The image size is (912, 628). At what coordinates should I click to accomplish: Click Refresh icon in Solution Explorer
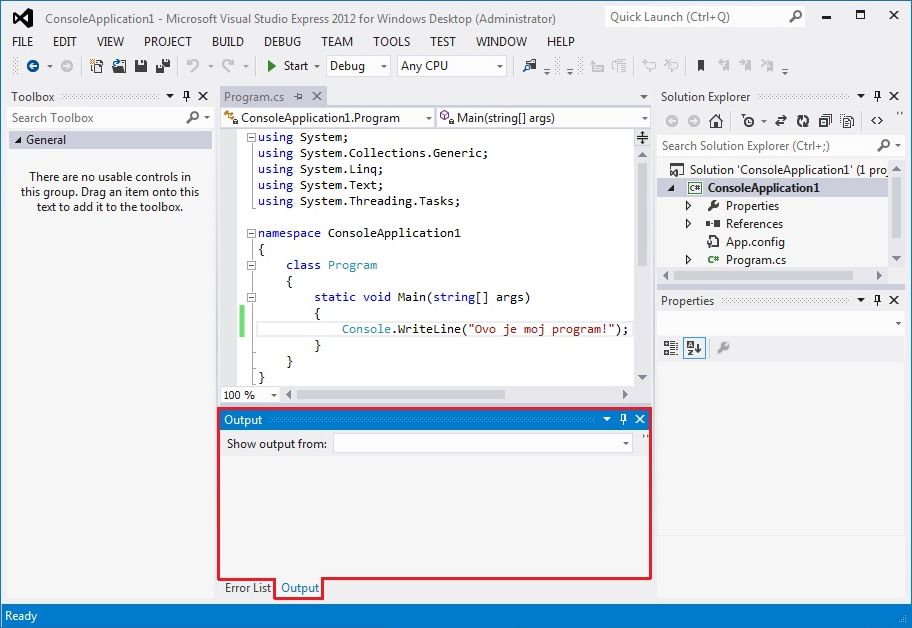(802, 121)
